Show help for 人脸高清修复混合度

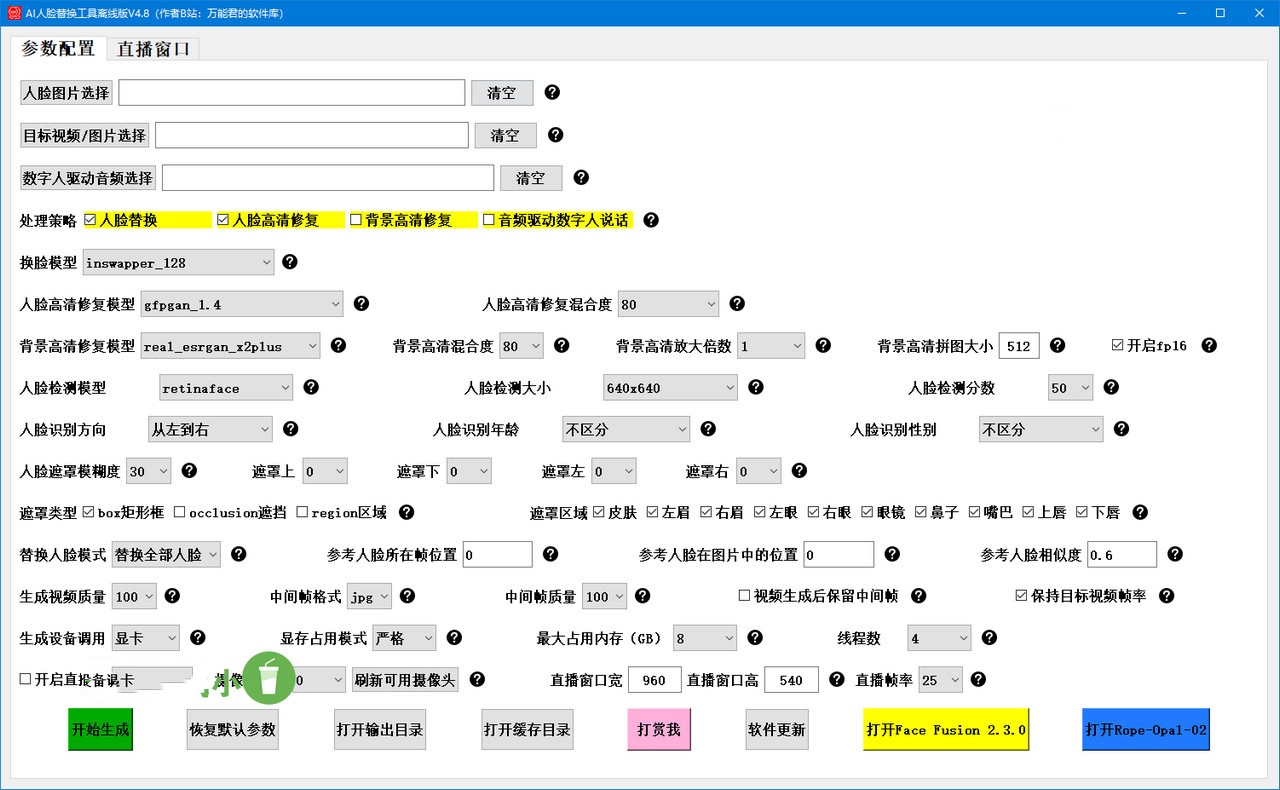tap(737, 303)
